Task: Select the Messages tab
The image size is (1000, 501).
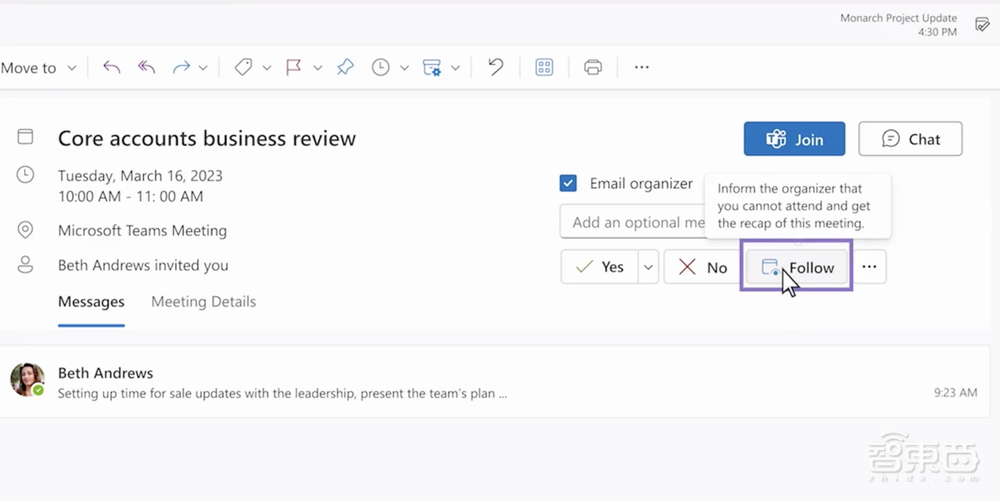Action: coord(91,301)
